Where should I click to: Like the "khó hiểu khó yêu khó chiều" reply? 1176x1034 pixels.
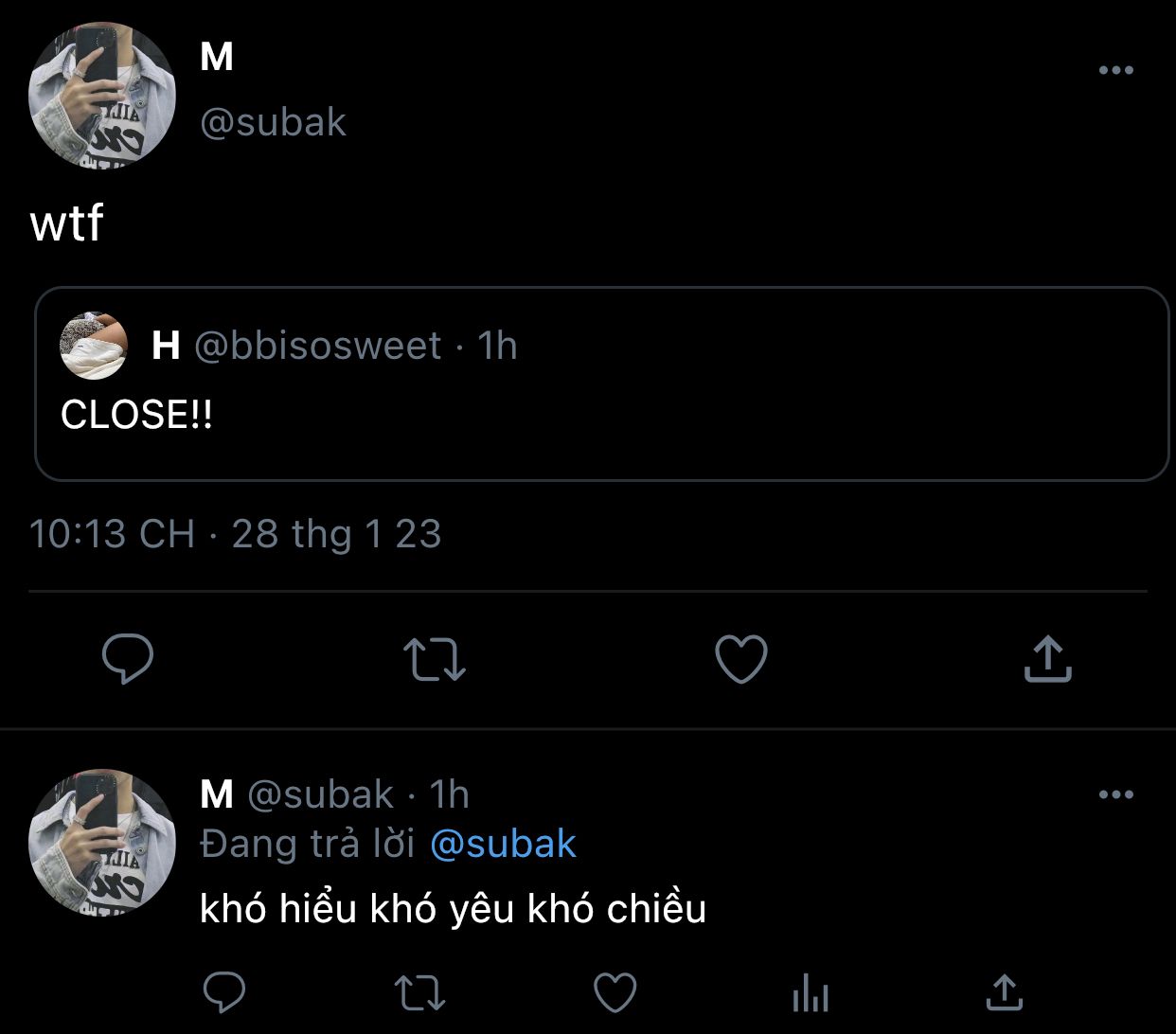615,992
